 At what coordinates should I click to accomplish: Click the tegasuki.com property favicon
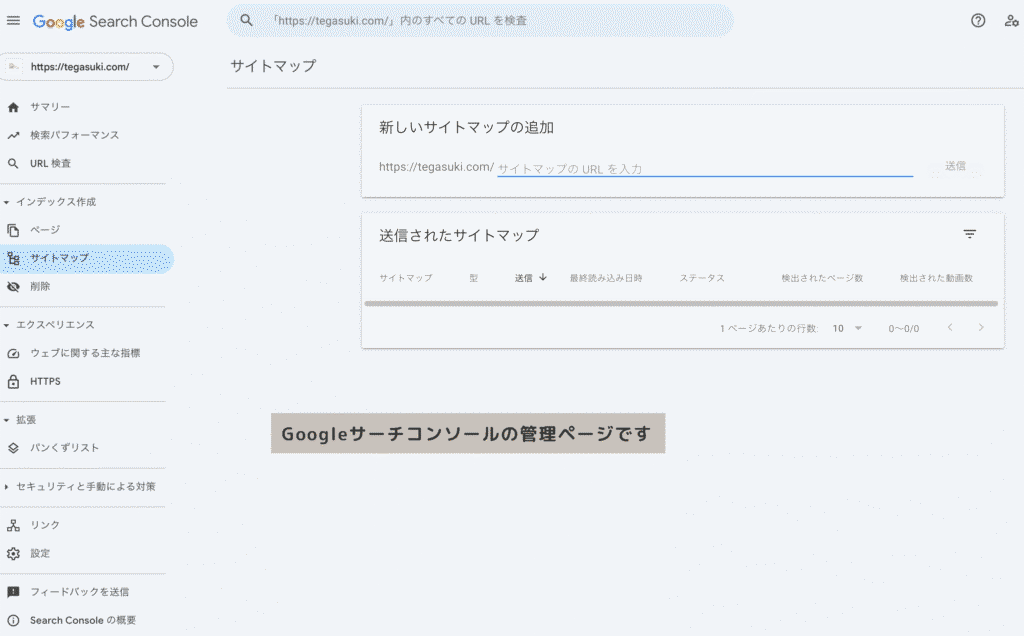tap(14, 67)
